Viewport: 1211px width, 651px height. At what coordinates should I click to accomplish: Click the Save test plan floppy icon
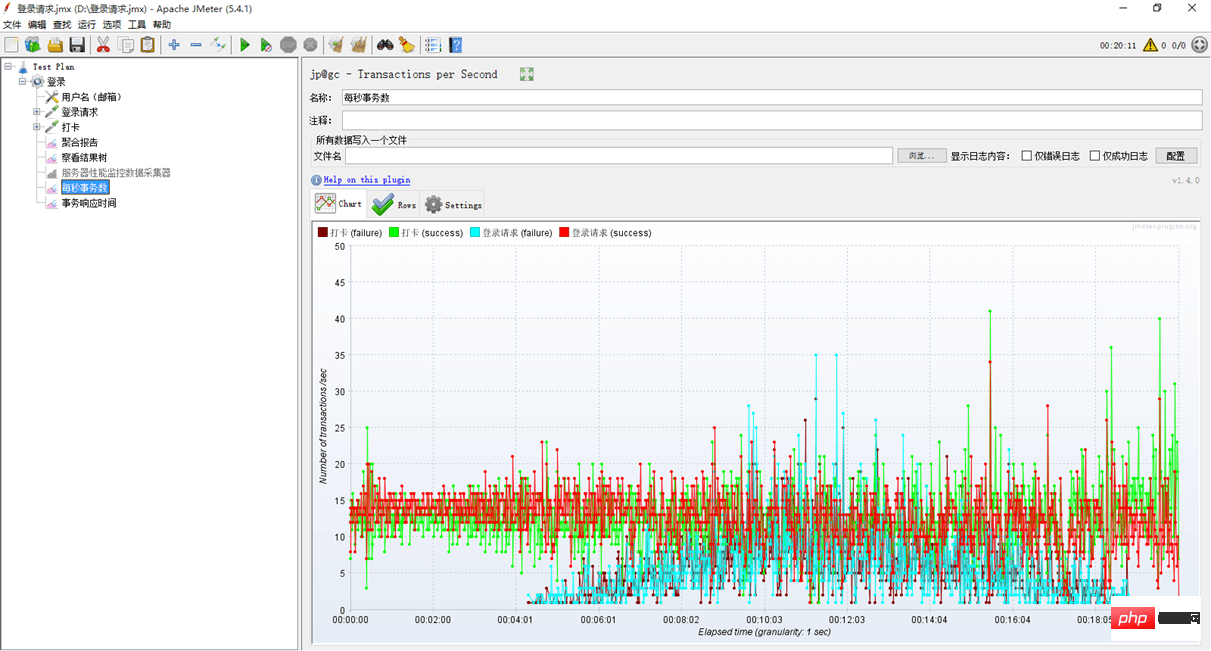pos(77,45)
